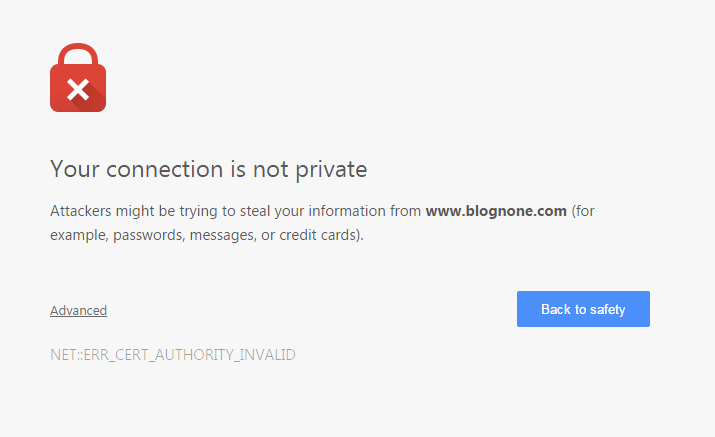Click the padlock's curved shackle
Screen dimensions: 715x437
[78, 55]
